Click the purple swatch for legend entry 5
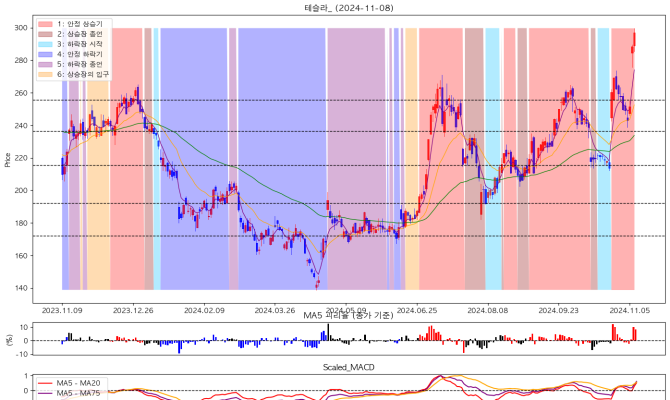 pyautogui.click(x=46, y=63)
